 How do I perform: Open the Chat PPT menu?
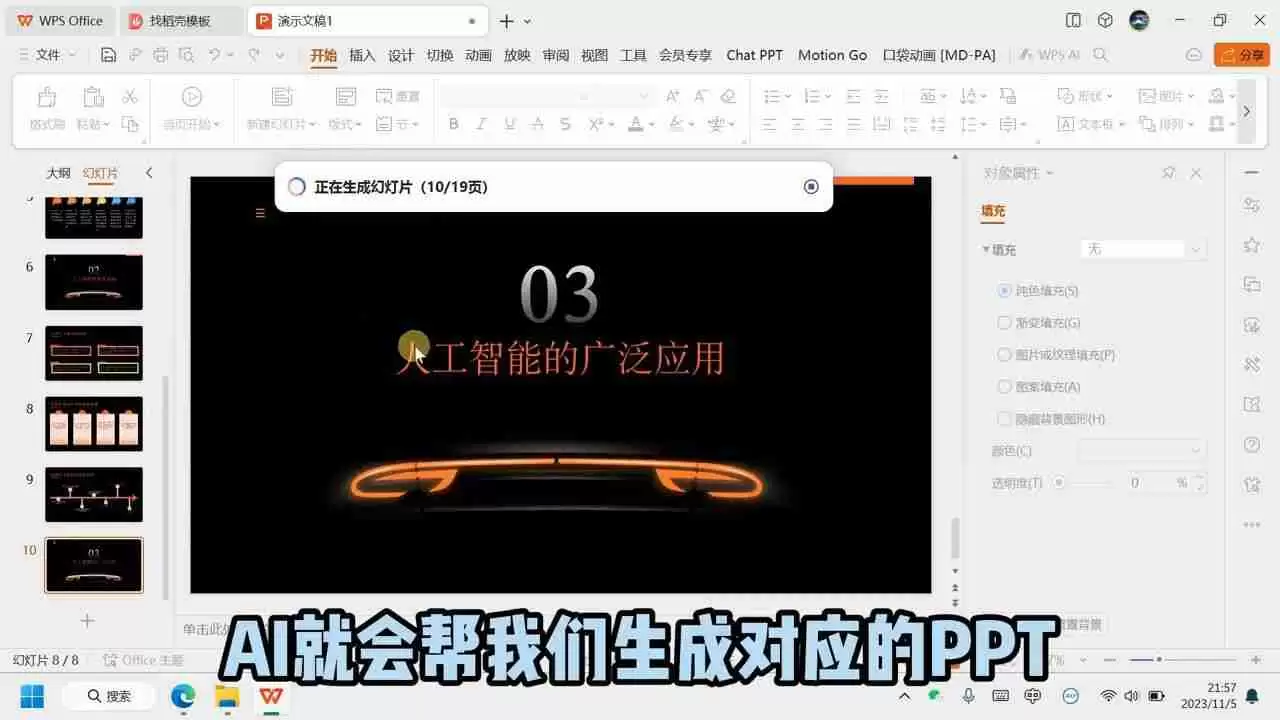(754, 55)
